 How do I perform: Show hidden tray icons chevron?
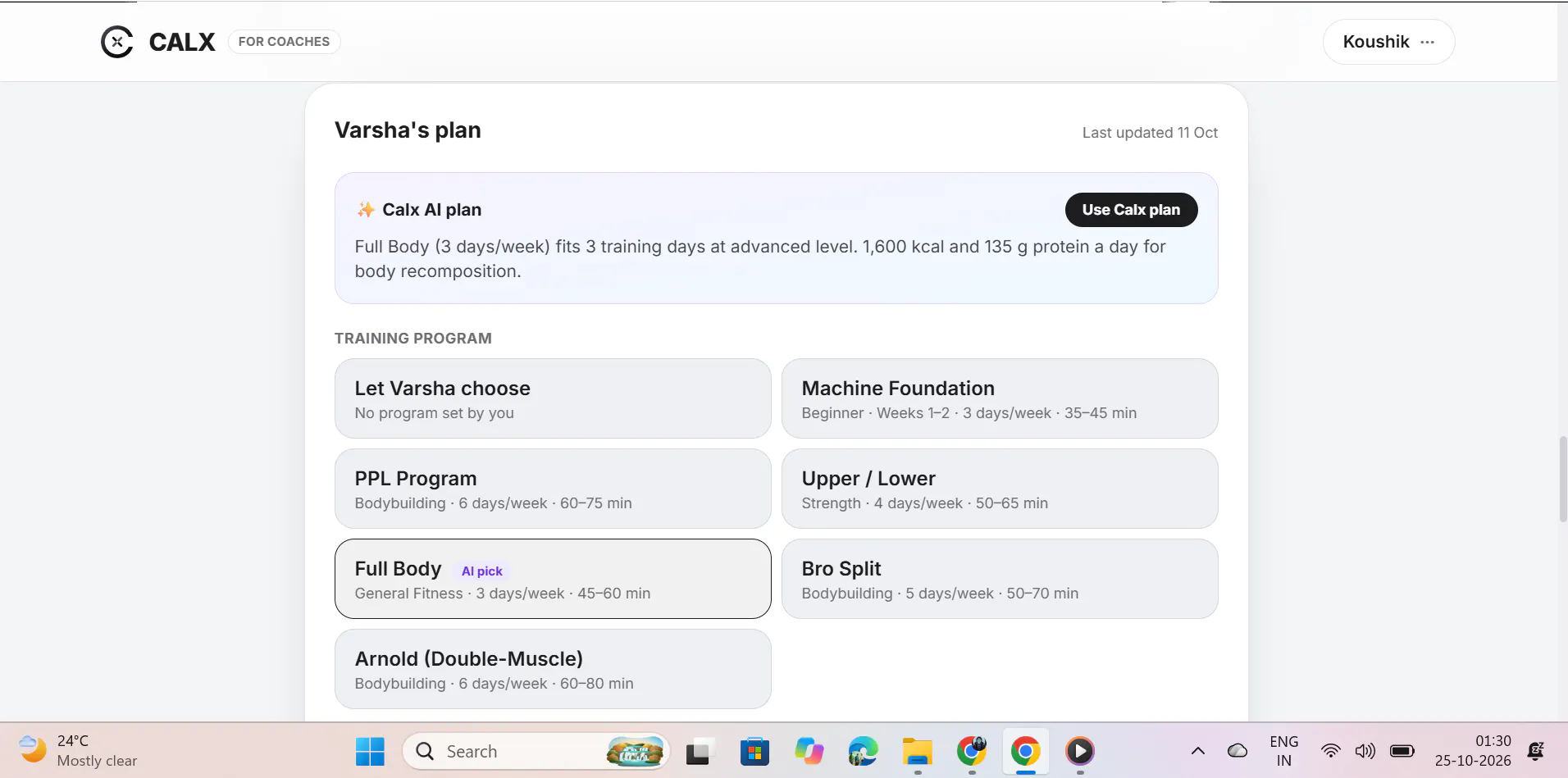pyautogui.click(x=1198, y=750)
